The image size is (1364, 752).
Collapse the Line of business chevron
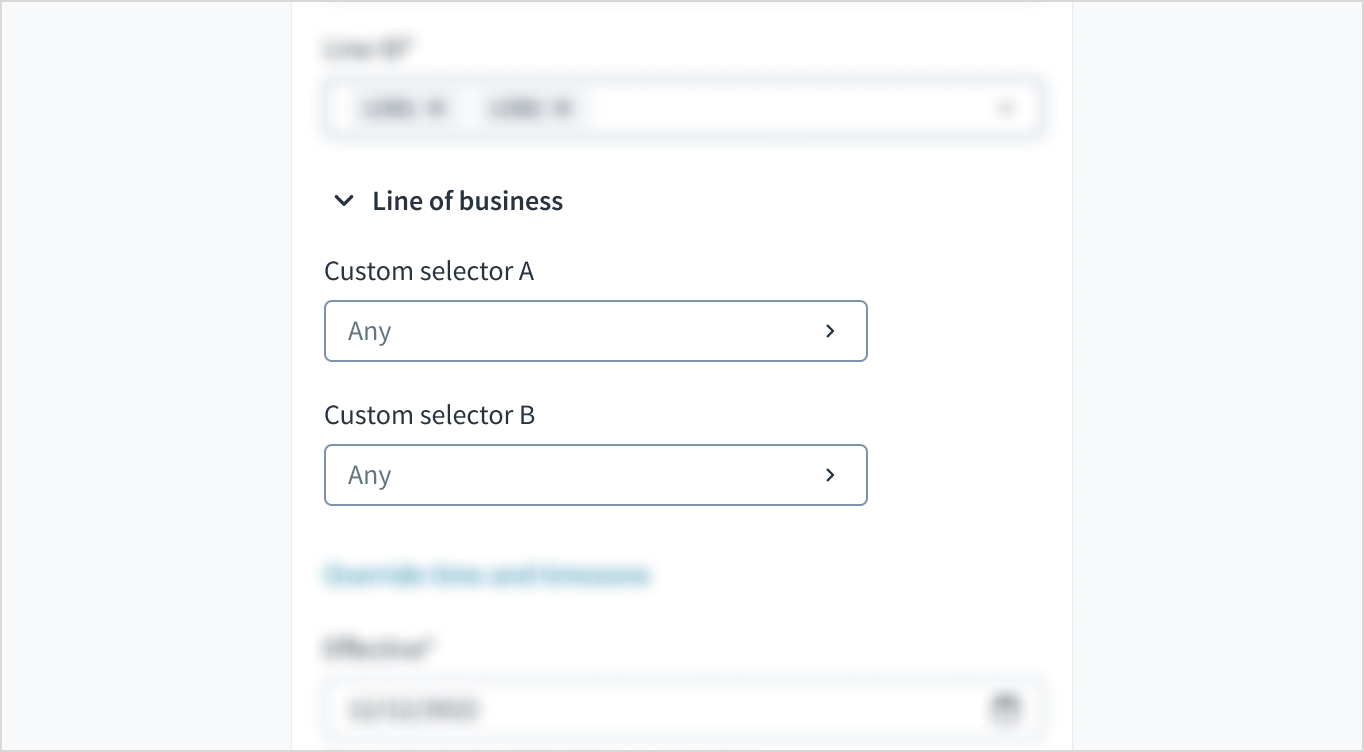coord(344,201)
